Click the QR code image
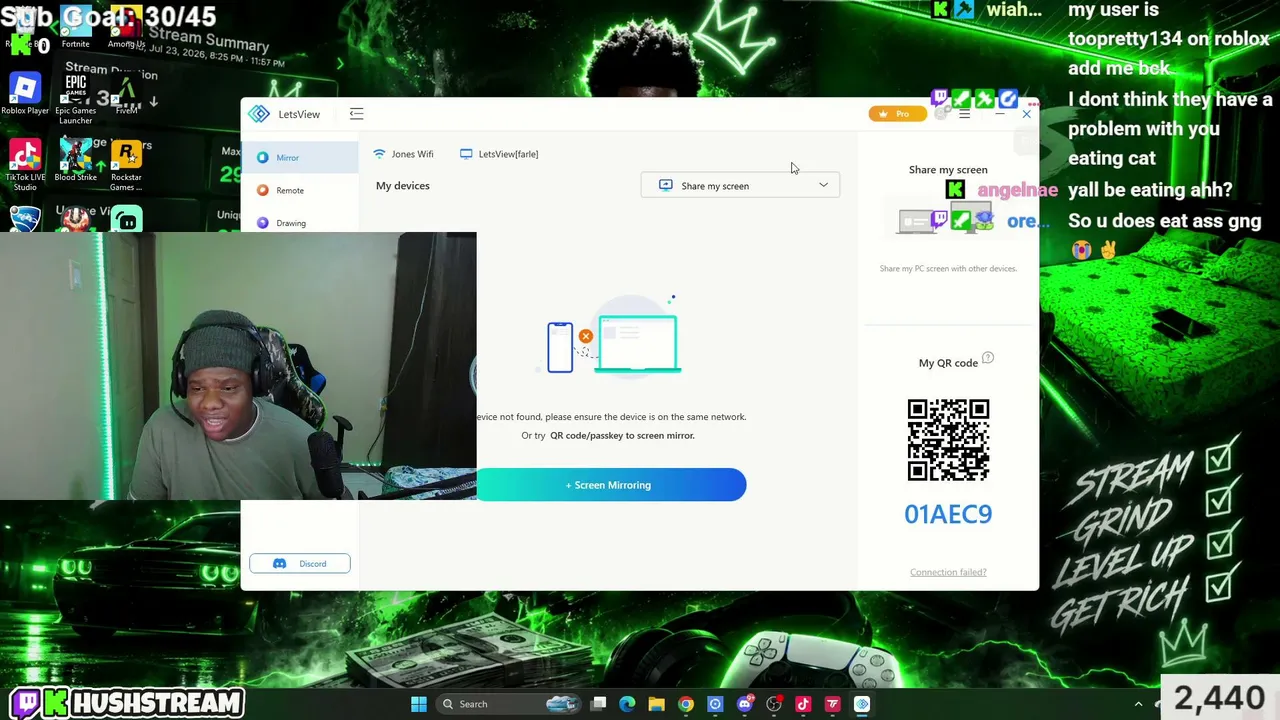This screenshot has height=720, width=1280. [x=948, y=440]
